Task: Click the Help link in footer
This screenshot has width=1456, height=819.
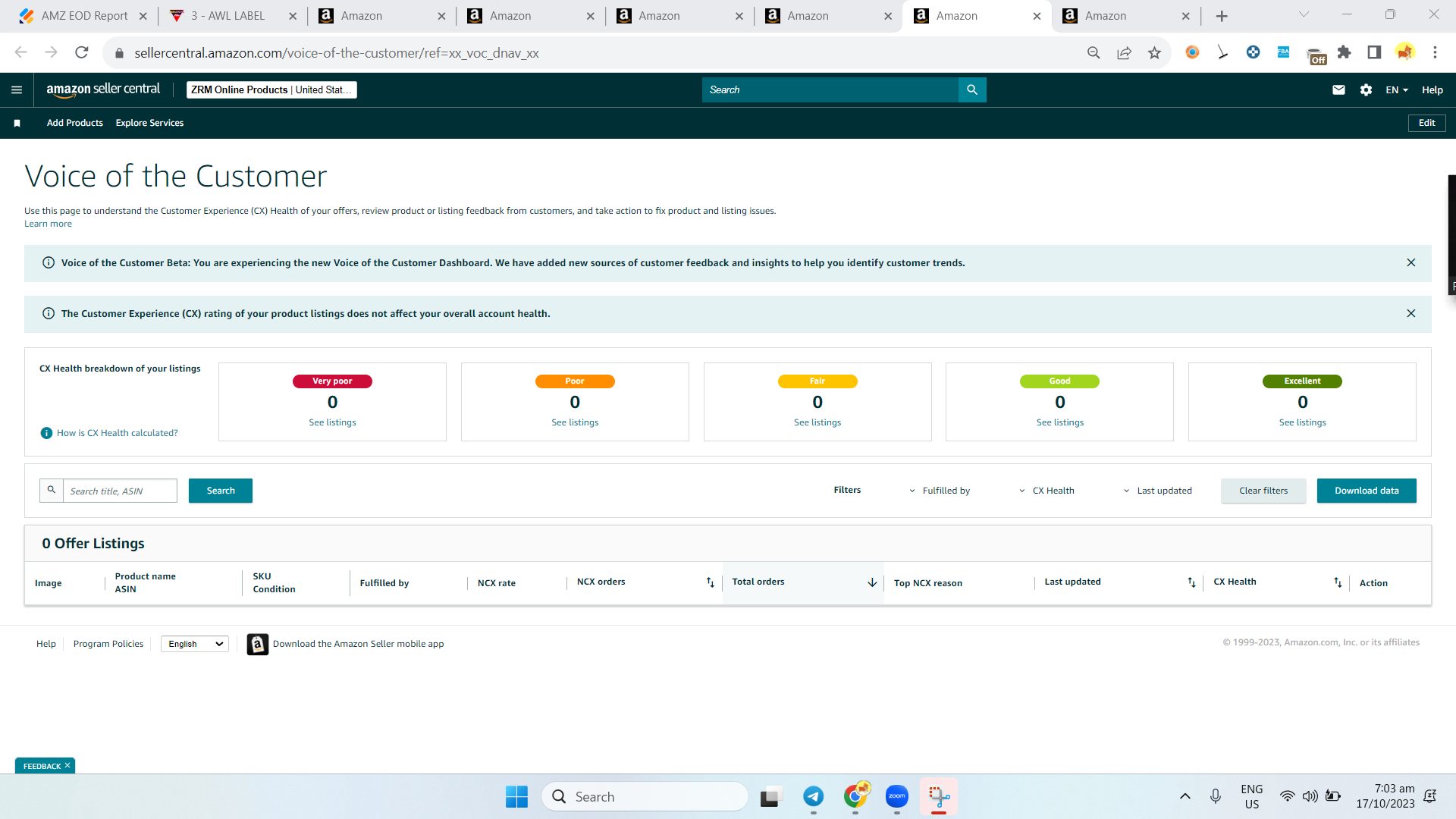Action: click(x=46, y=644)
